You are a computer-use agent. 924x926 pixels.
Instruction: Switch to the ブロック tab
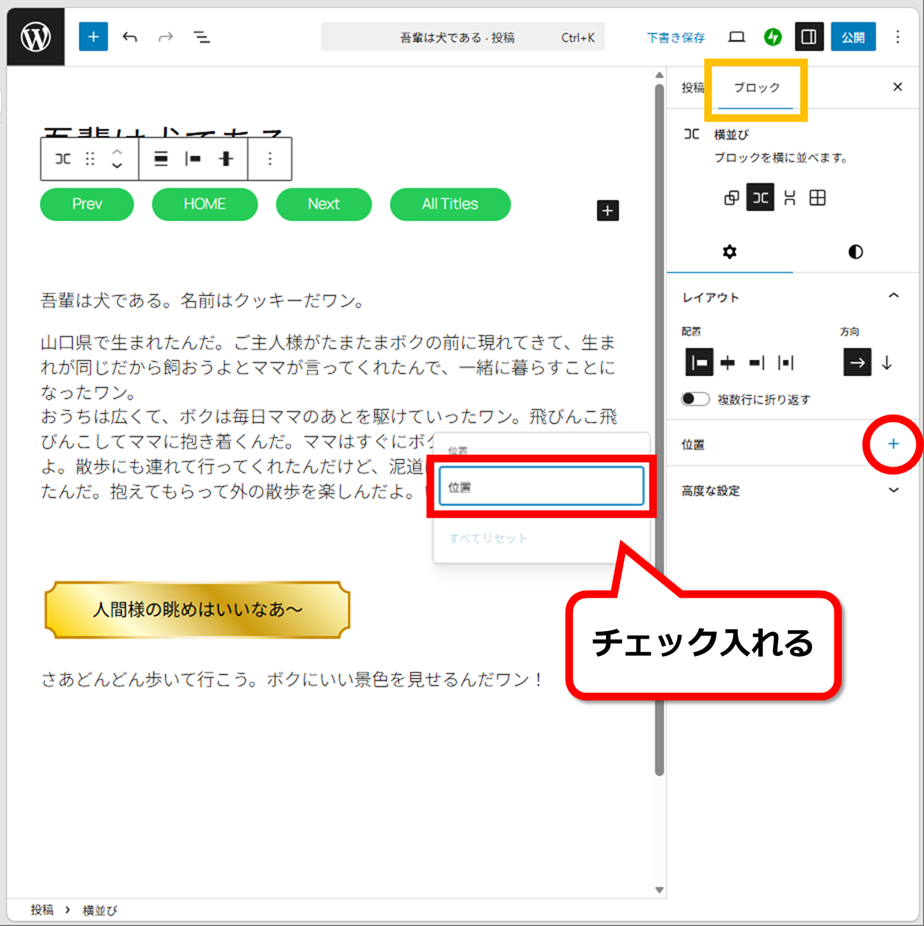click(x=757, y=88)
